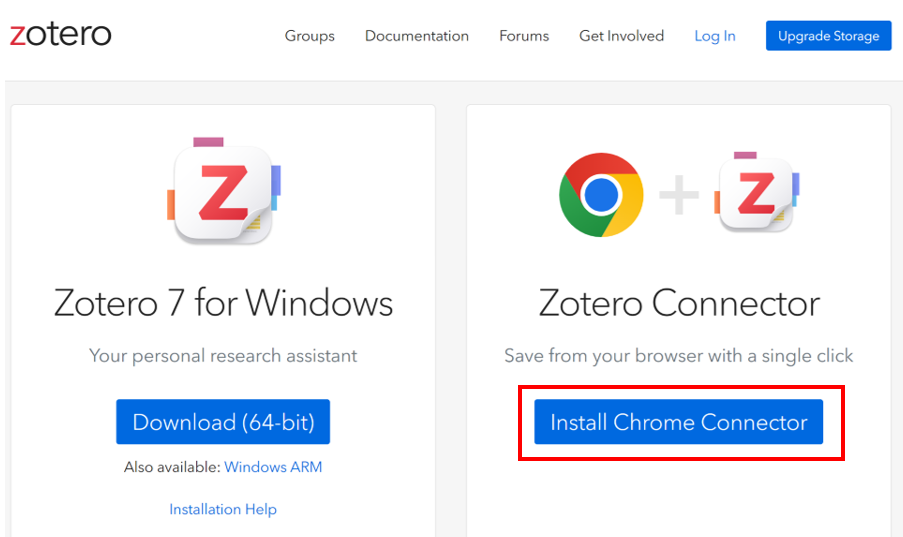Open the Windows ARM download link
This screenshot has height=537, width=903.
273,467
